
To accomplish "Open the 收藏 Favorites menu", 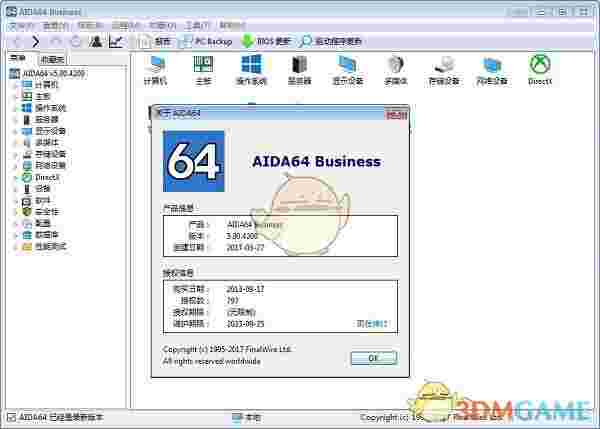I will [162, 26].
